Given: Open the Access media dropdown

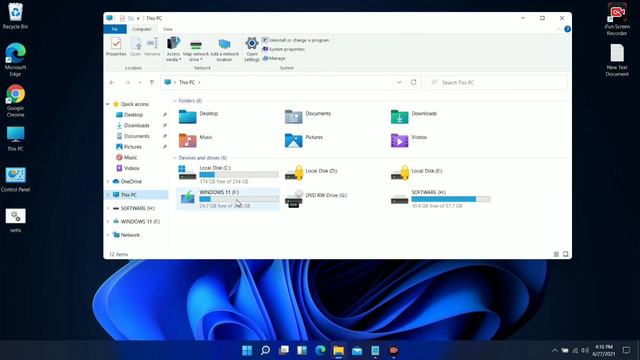Looking at the screenshot, I should coord(173,49).
